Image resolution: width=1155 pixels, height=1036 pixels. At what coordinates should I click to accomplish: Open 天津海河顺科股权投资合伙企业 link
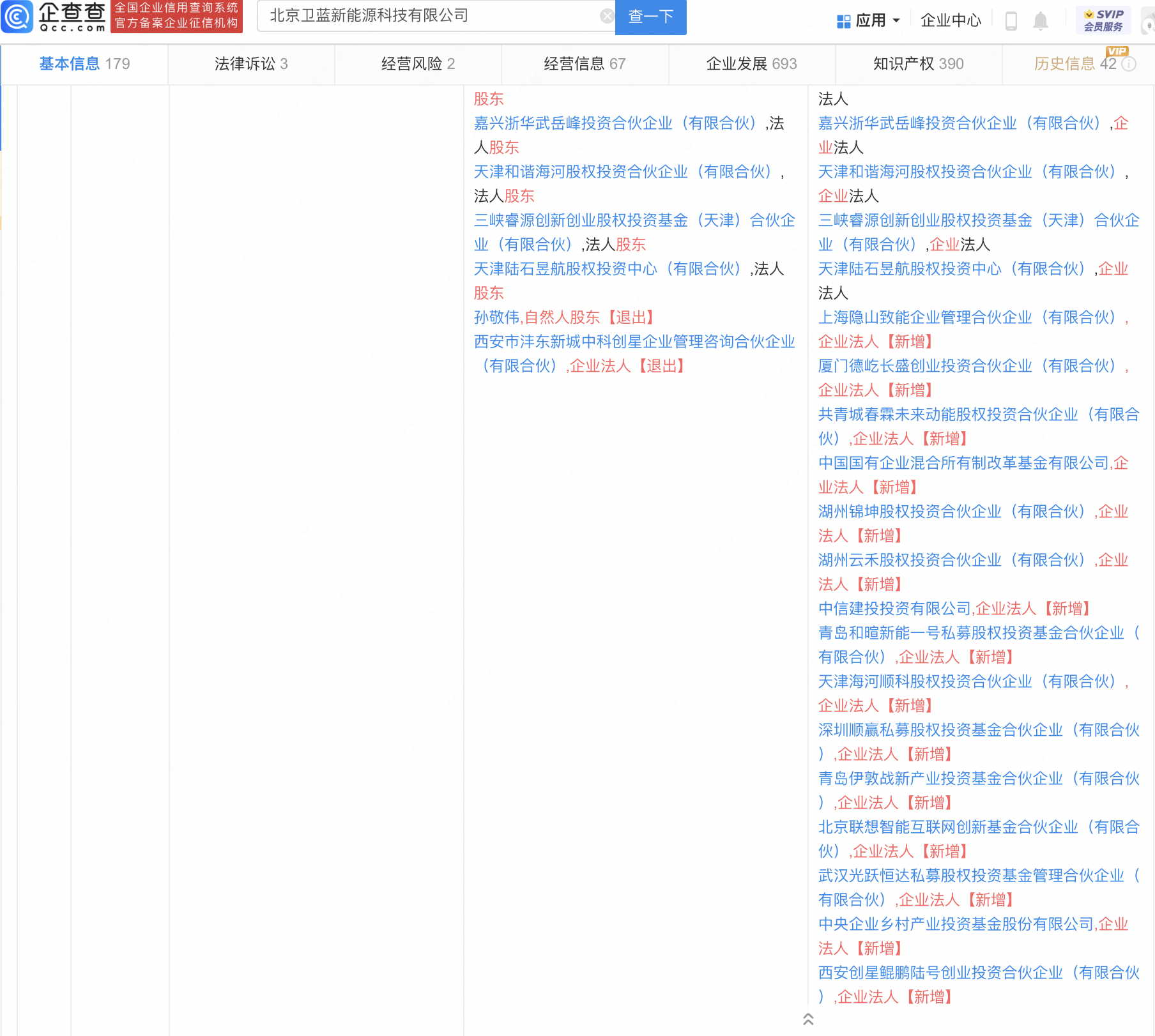[970, 682]
